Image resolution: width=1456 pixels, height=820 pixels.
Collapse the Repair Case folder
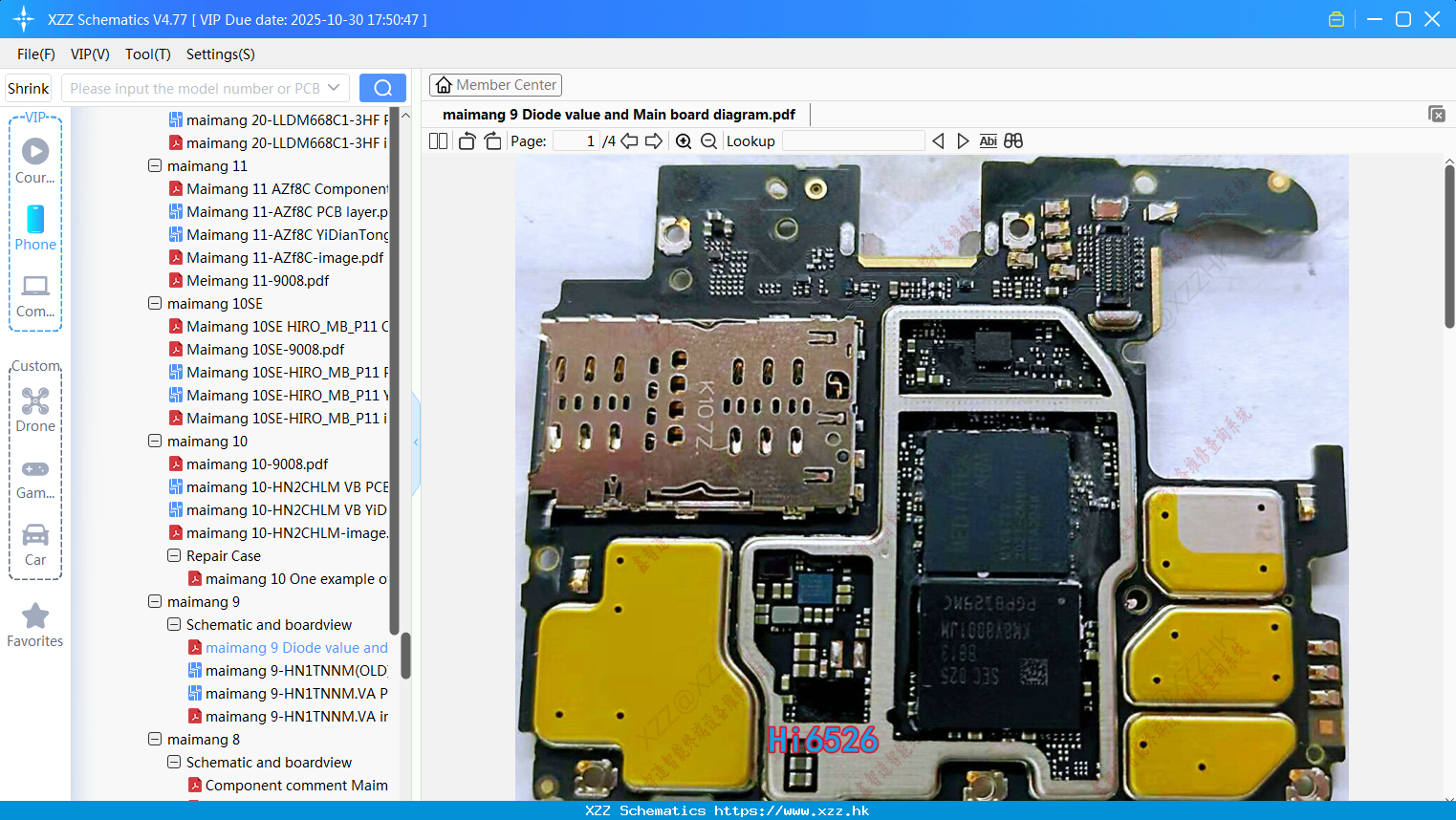174,555
